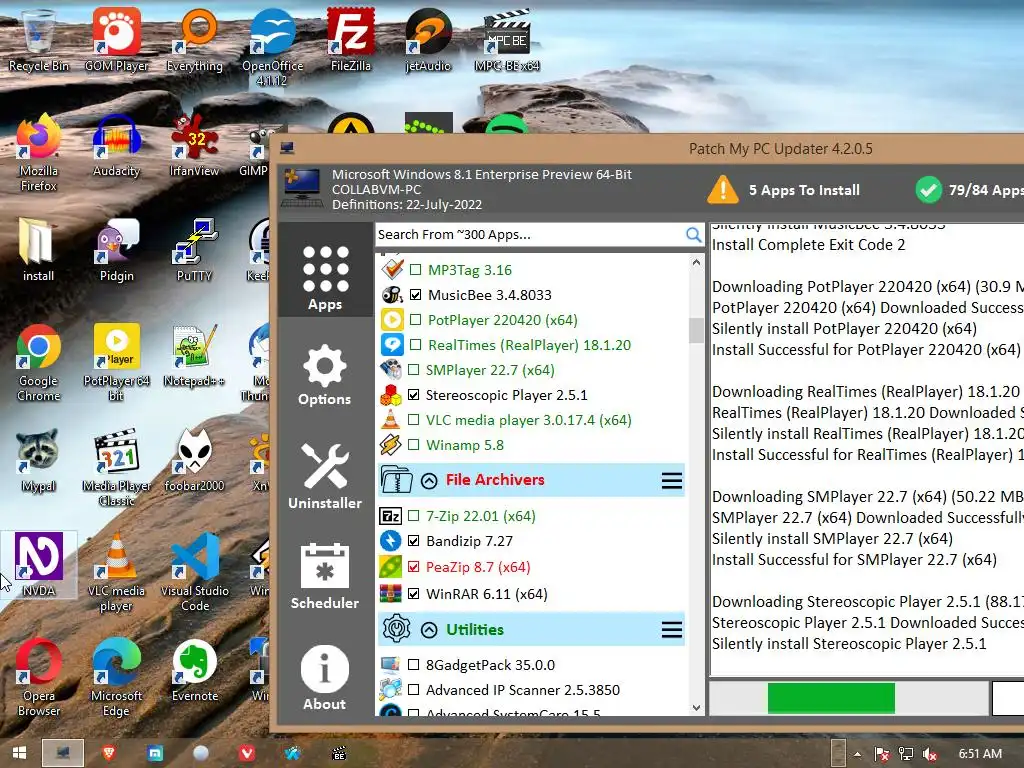Check the Advanced IP Scanner 2.5.3850 checkbox
1024x768 pixels.
[x=413, y=690]
